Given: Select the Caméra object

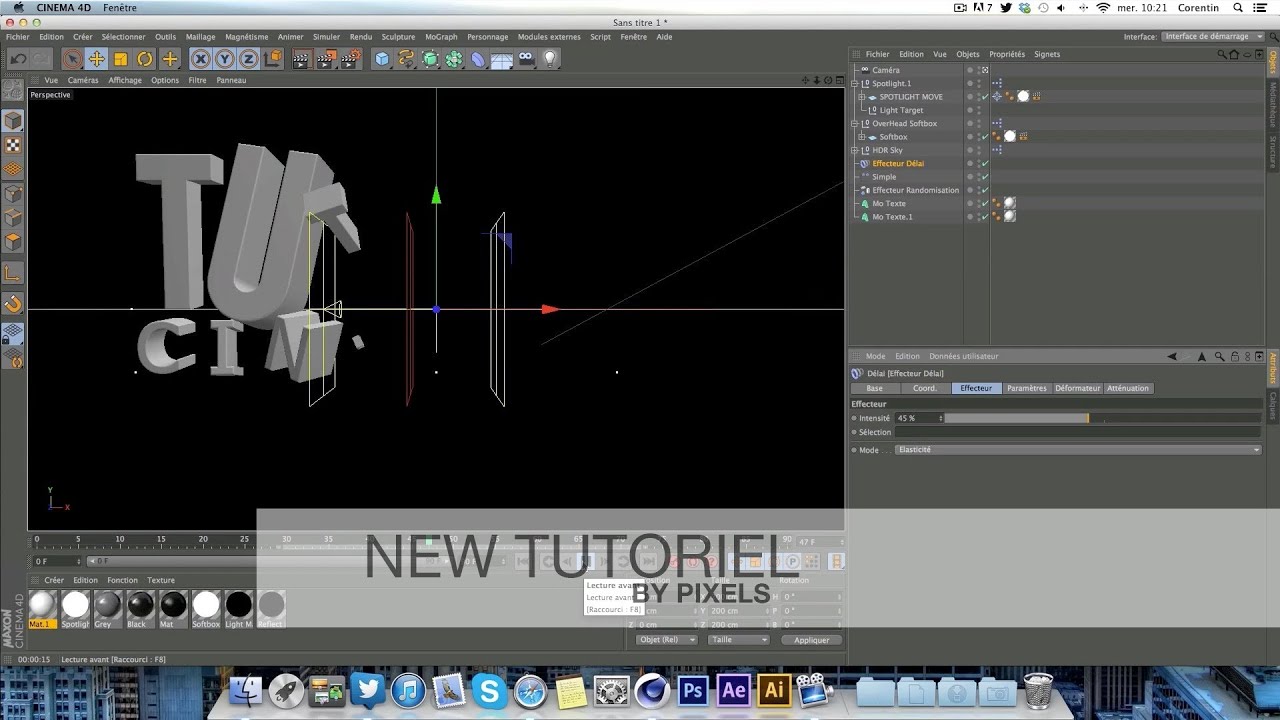Looking at the screenshot, I should [x=886, y=70].
